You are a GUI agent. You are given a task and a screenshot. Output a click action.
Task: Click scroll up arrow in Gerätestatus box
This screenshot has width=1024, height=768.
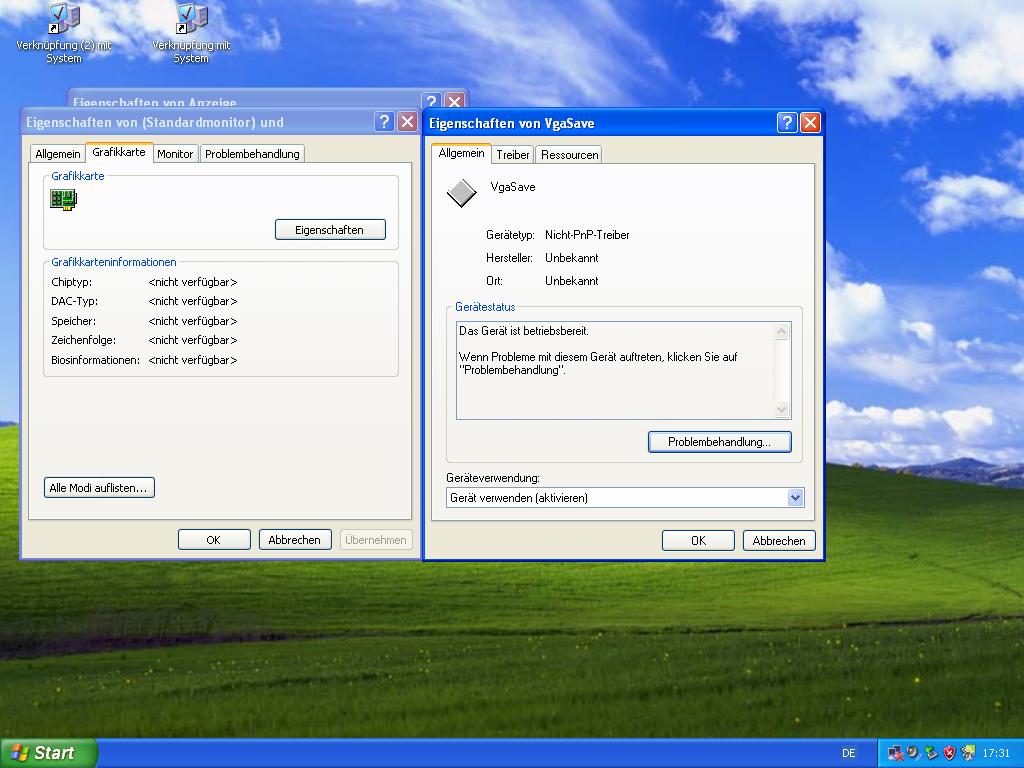[x=782, y=332]
